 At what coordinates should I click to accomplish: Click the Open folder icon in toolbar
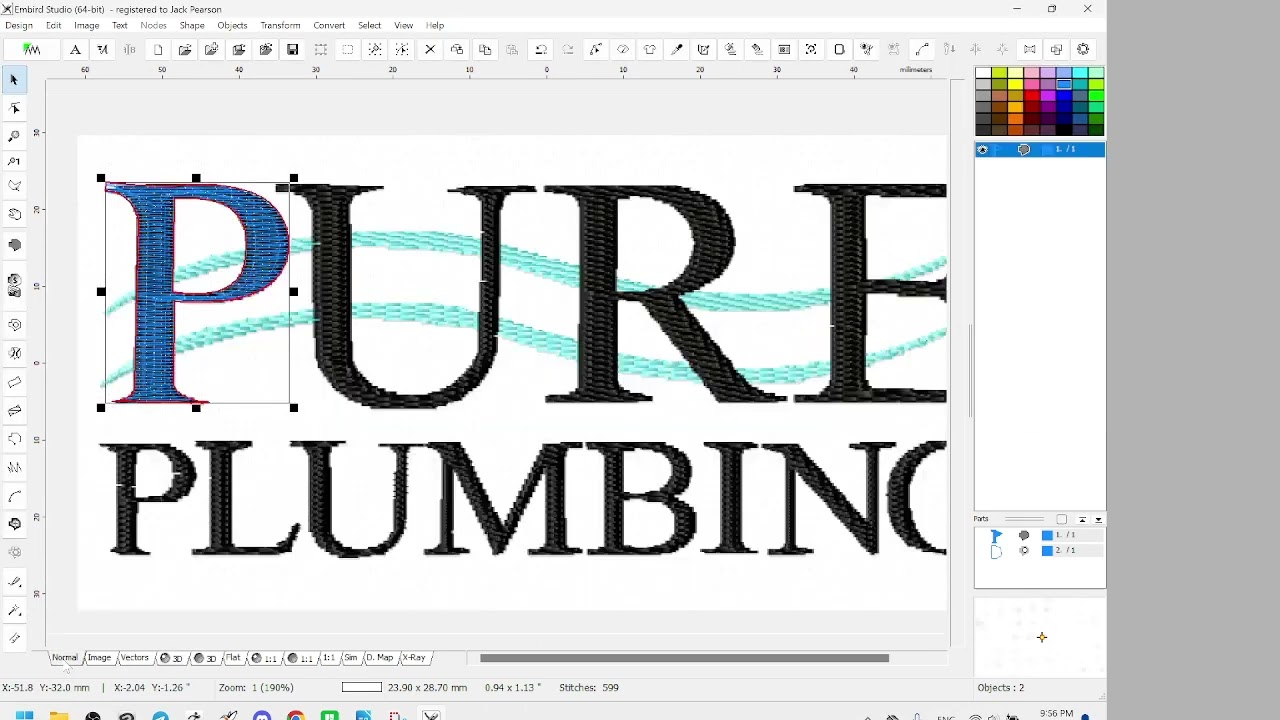[x=185, y=49]
